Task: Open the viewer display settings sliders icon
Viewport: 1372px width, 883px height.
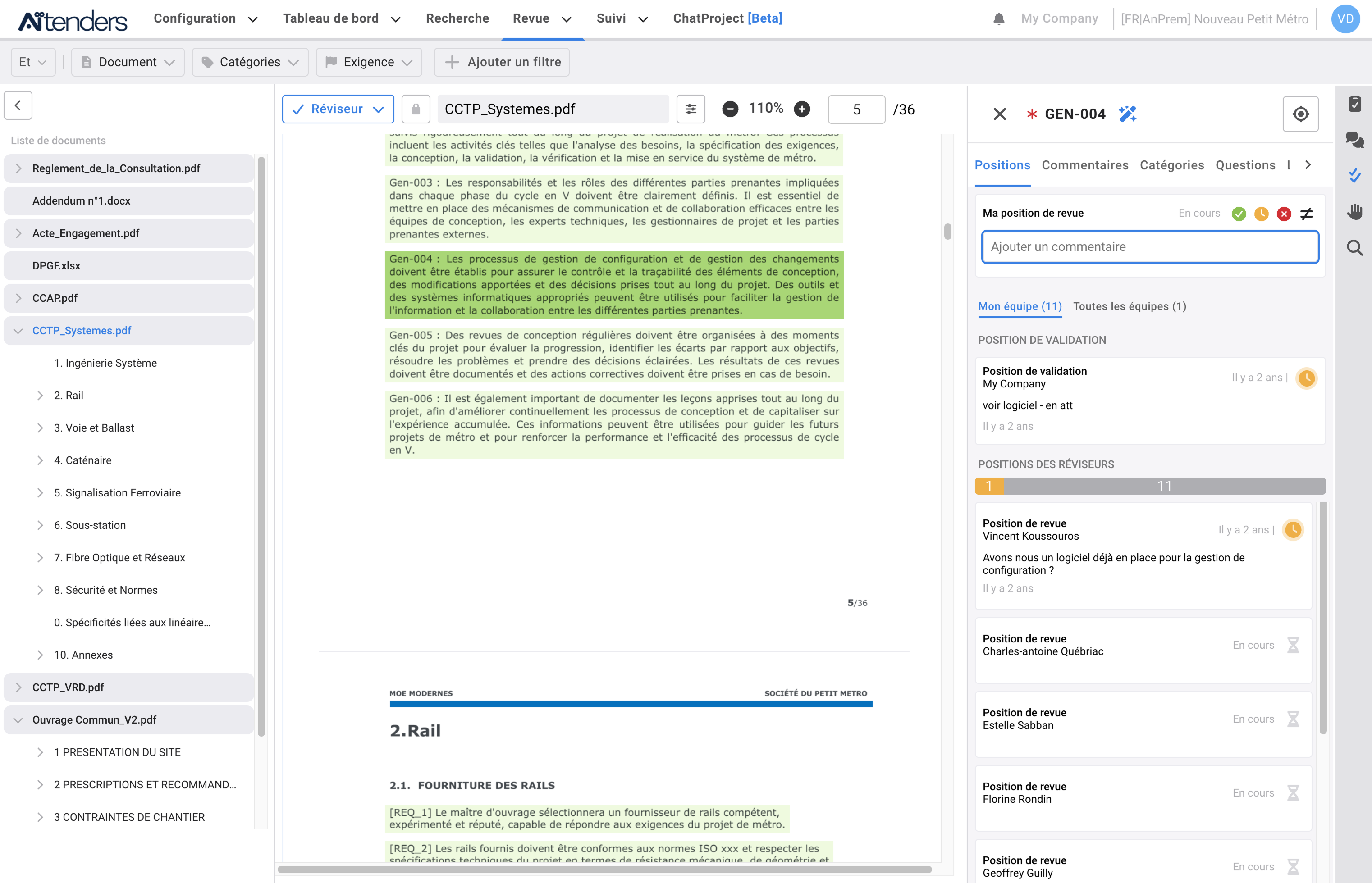Action: tap(691, 109)
